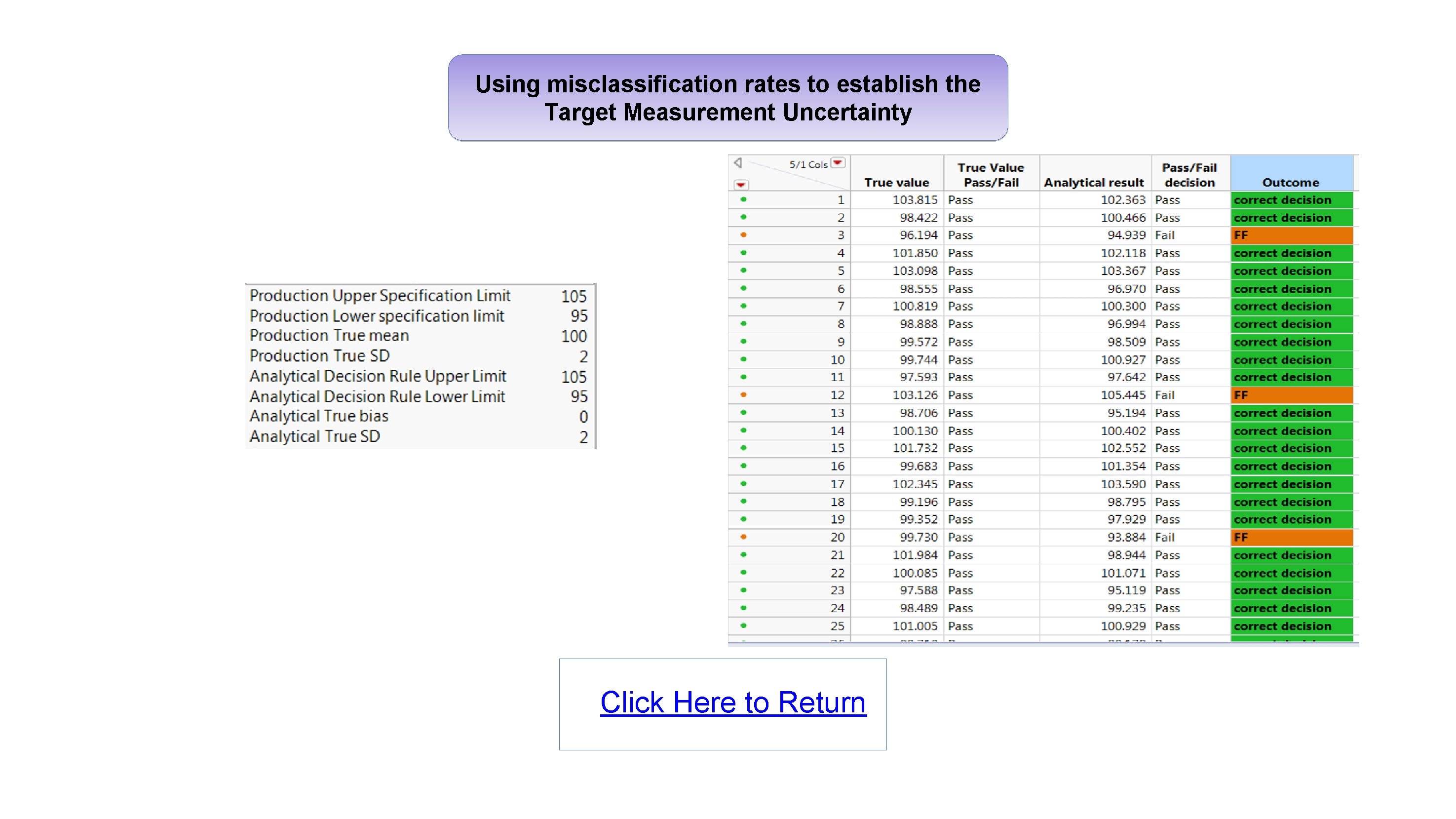Click the gray panel-collapse triangle icon
1456x819 pixels.
[737, 163]
